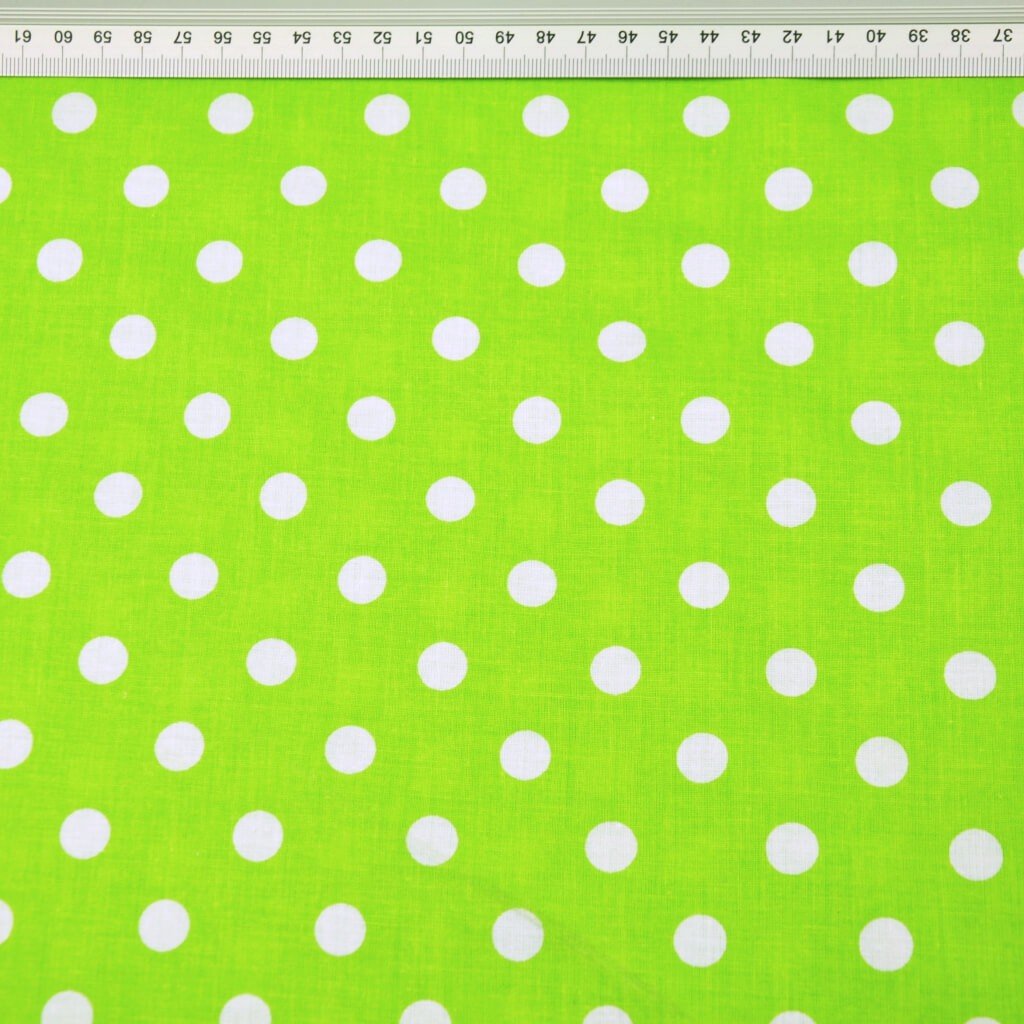
Task: Select top-row white dot beneath ruler mark 44
Action: [x=706, y=116]
